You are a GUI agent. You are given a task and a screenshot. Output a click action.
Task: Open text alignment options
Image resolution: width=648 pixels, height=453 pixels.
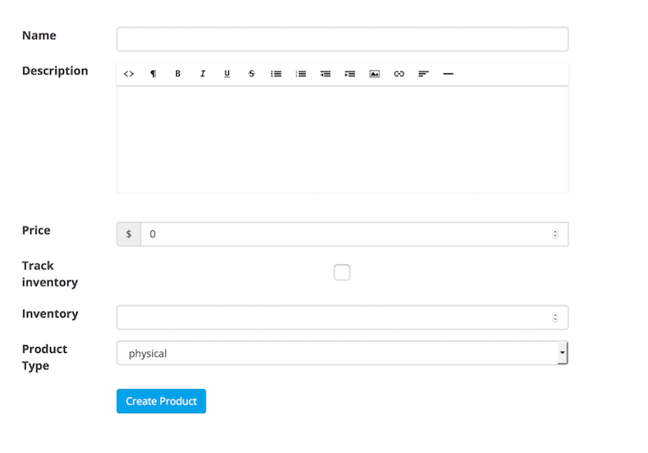pyautogui.click(x=423, y=74)
